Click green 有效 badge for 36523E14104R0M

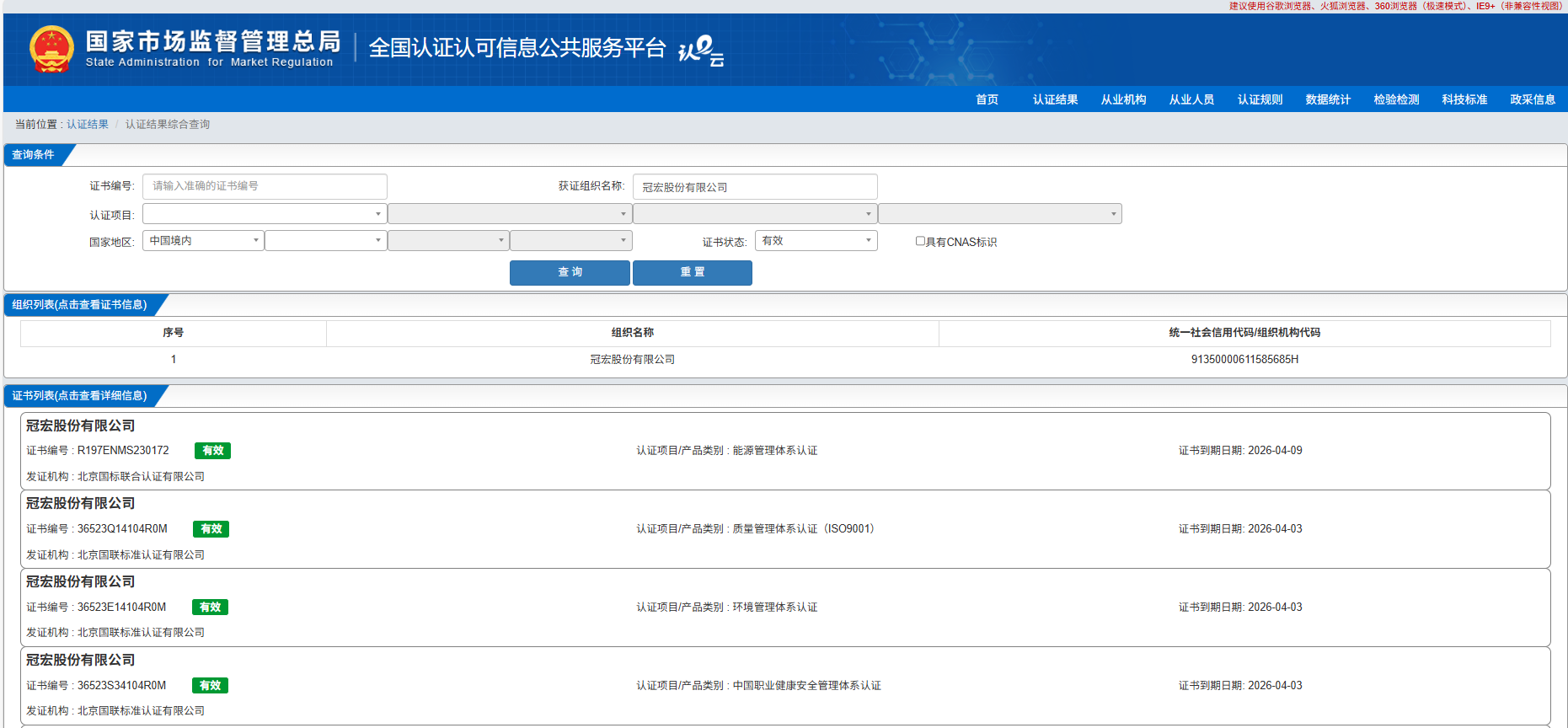(x=210, y=608)
